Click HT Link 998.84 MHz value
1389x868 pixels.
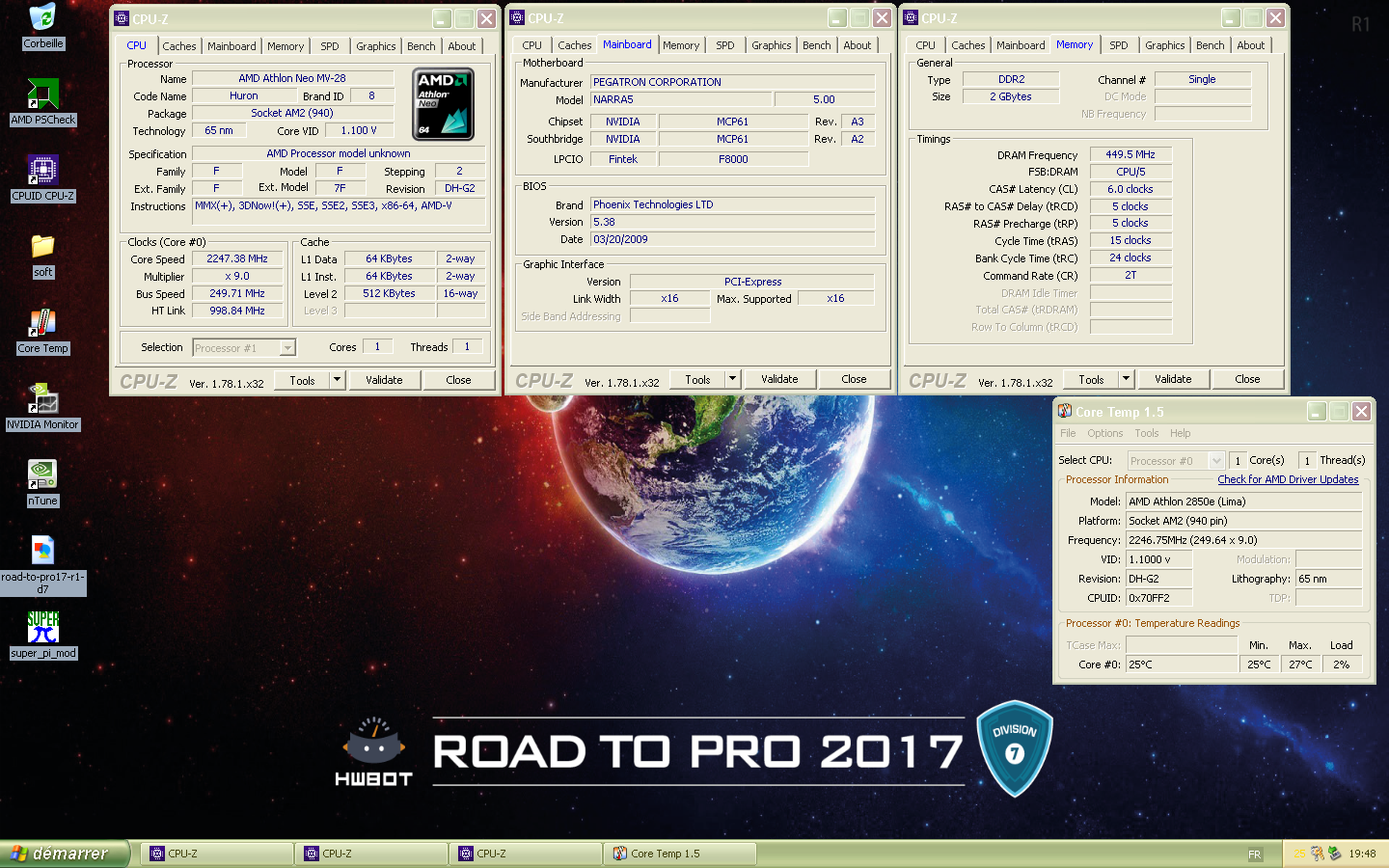point(237,311)
